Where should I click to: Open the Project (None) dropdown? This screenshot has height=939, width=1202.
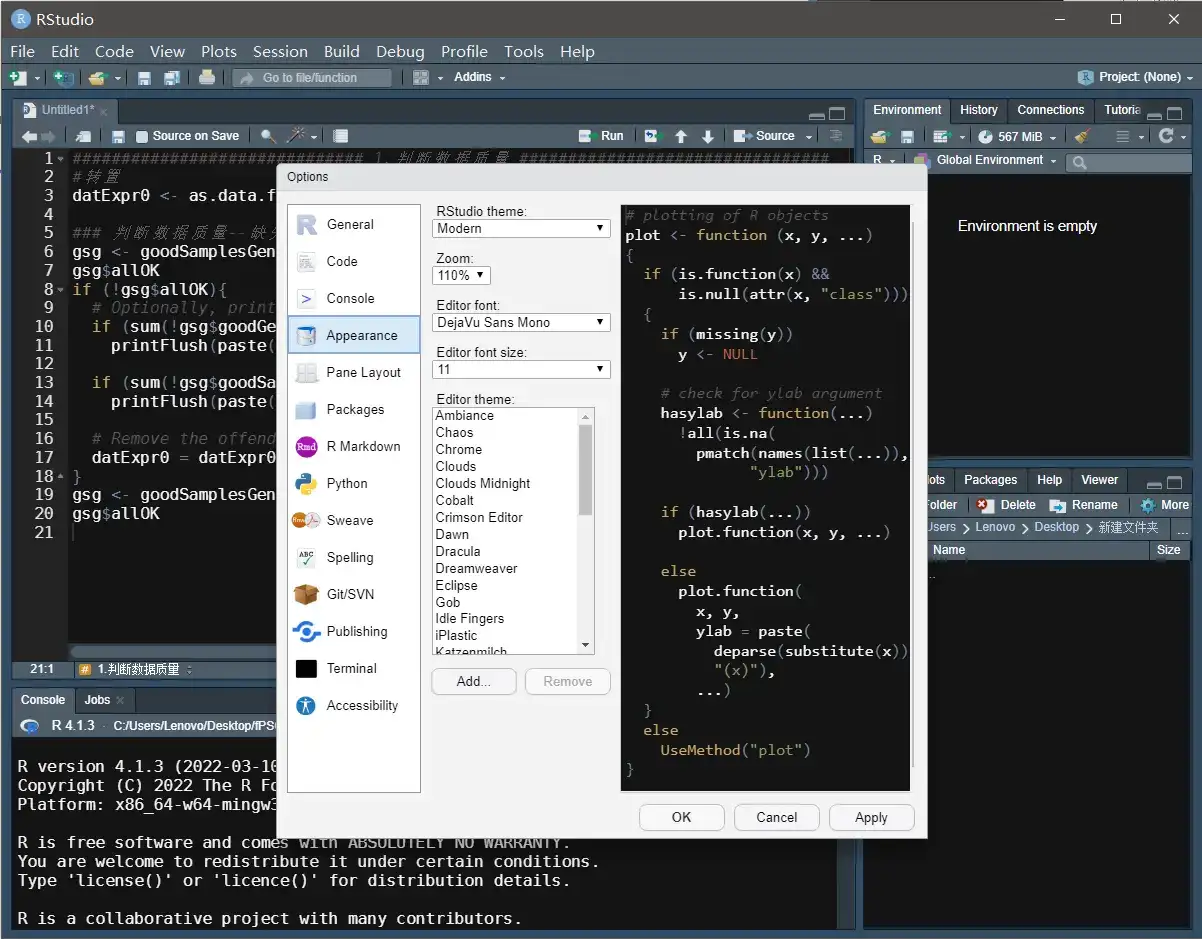(x=1136, y=77)
